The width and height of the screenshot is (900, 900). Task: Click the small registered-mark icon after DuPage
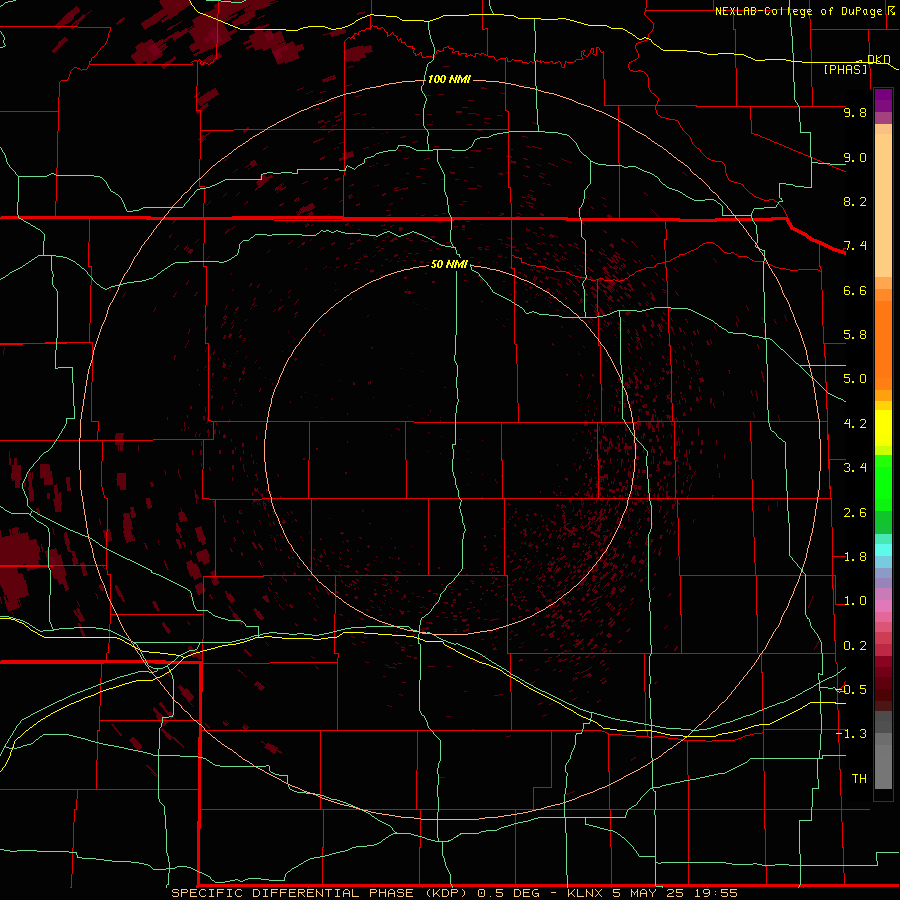pos(891,10)
